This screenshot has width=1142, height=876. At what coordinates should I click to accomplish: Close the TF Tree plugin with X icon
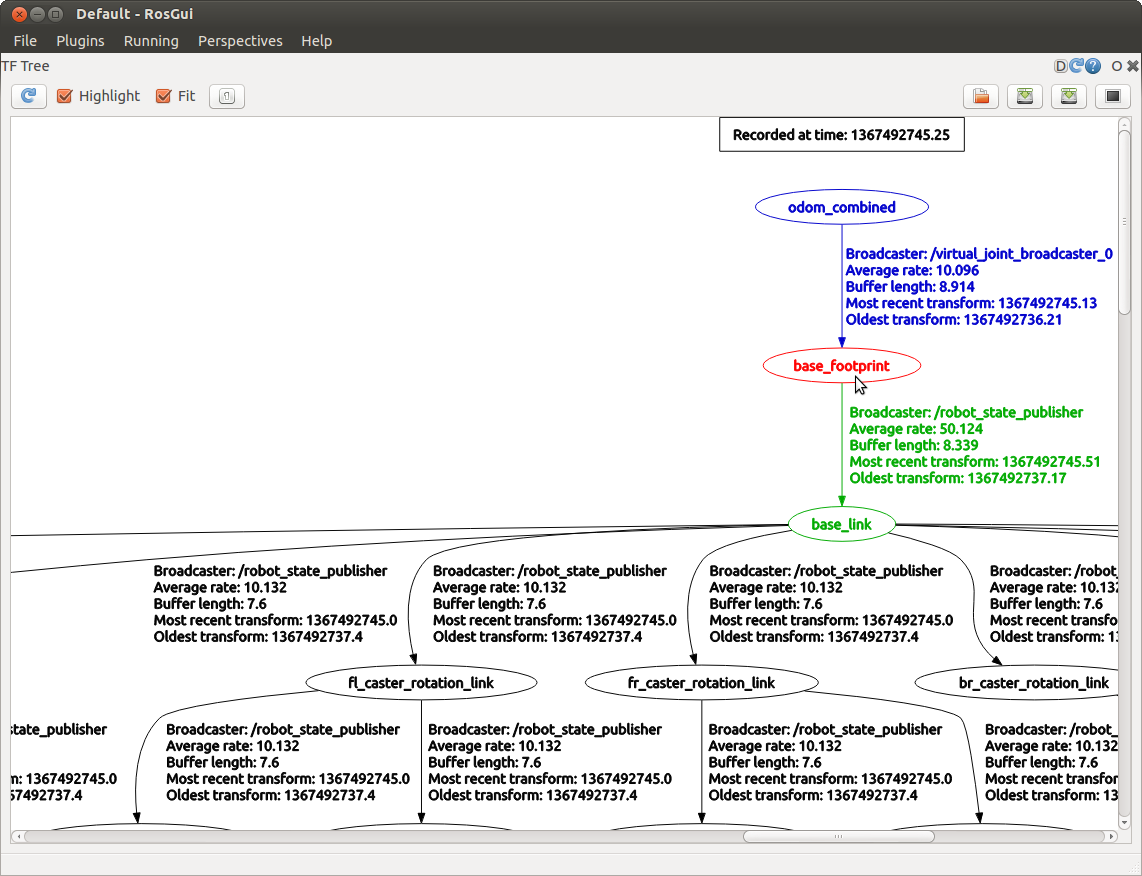1133,66
